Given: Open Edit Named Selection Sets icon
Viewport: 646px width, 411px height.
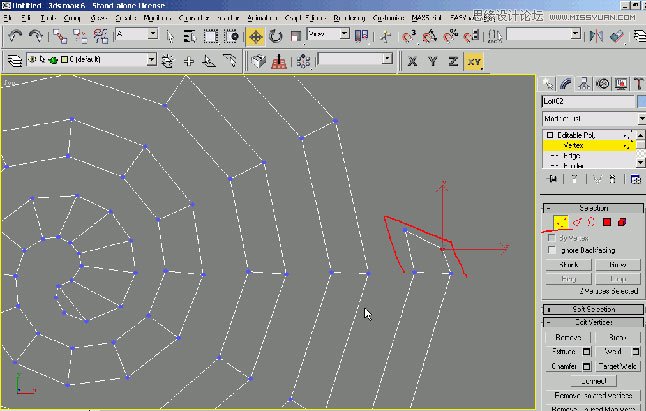Looking at the screenshot, I should click(x=495, y=36).
